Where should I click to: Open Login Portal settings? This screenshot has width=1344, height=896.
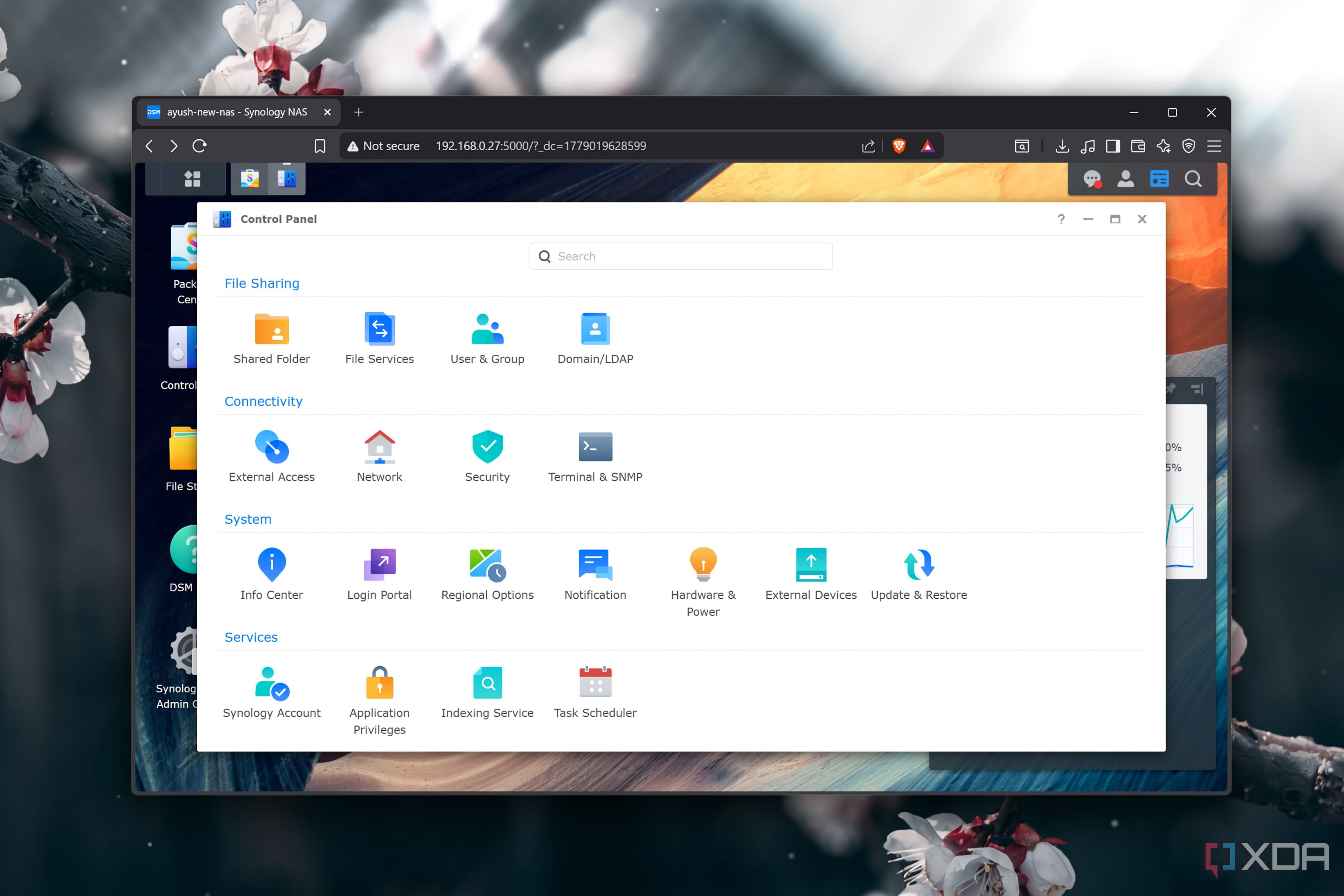pos(380,574)
